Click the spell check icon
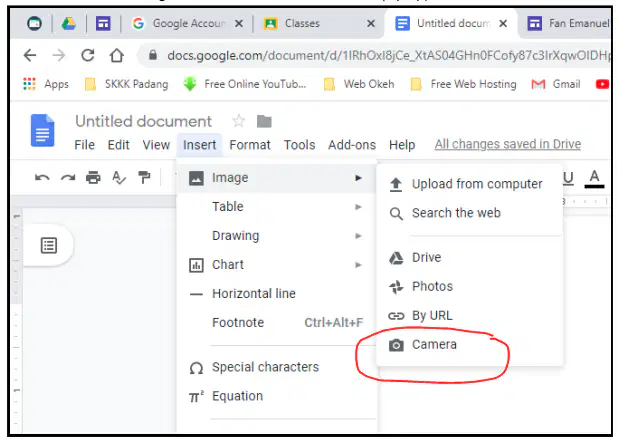The image size is (619, 442). pos(119,178)
